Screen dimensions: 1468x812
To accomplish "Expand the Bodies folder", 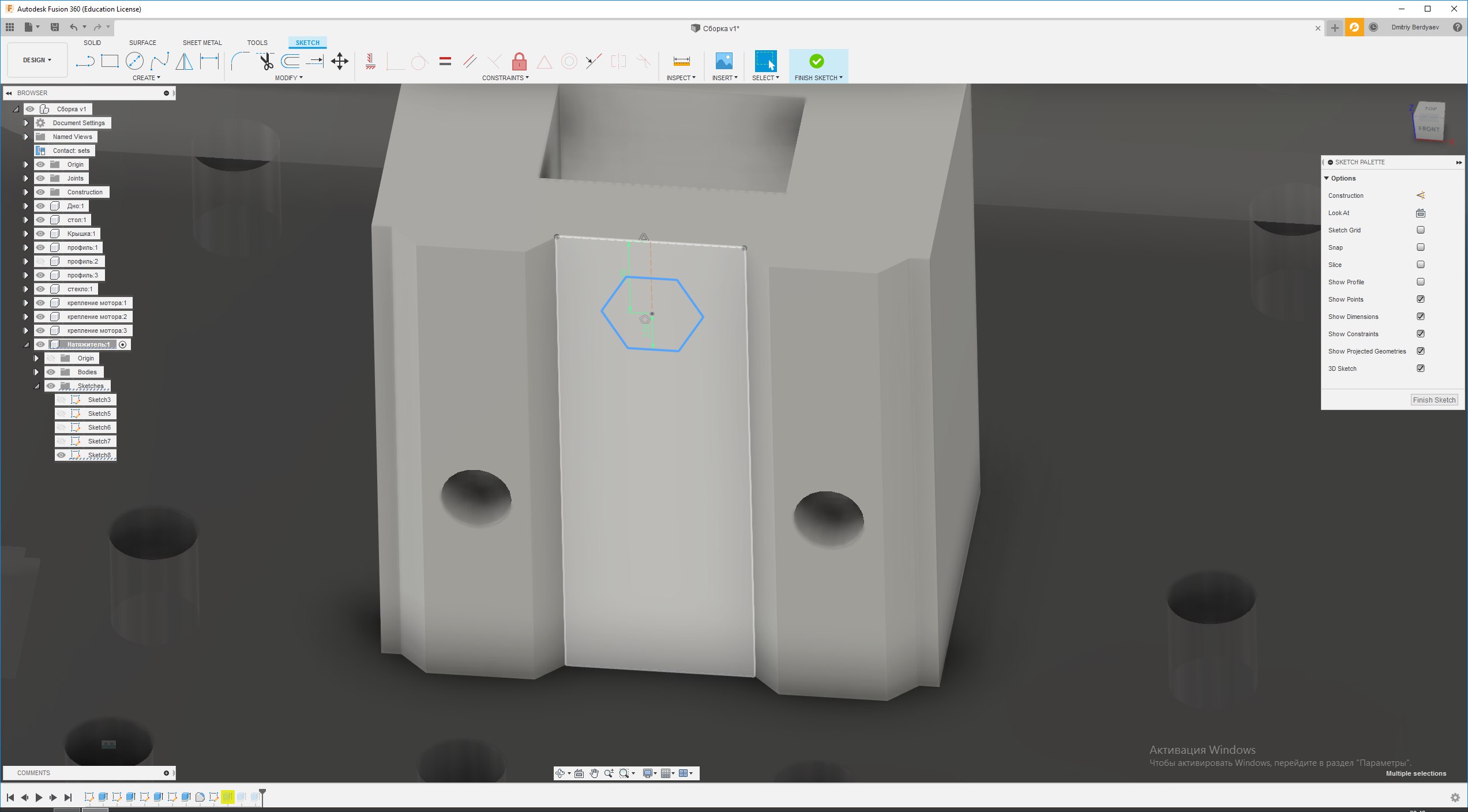I will point(36,372).
